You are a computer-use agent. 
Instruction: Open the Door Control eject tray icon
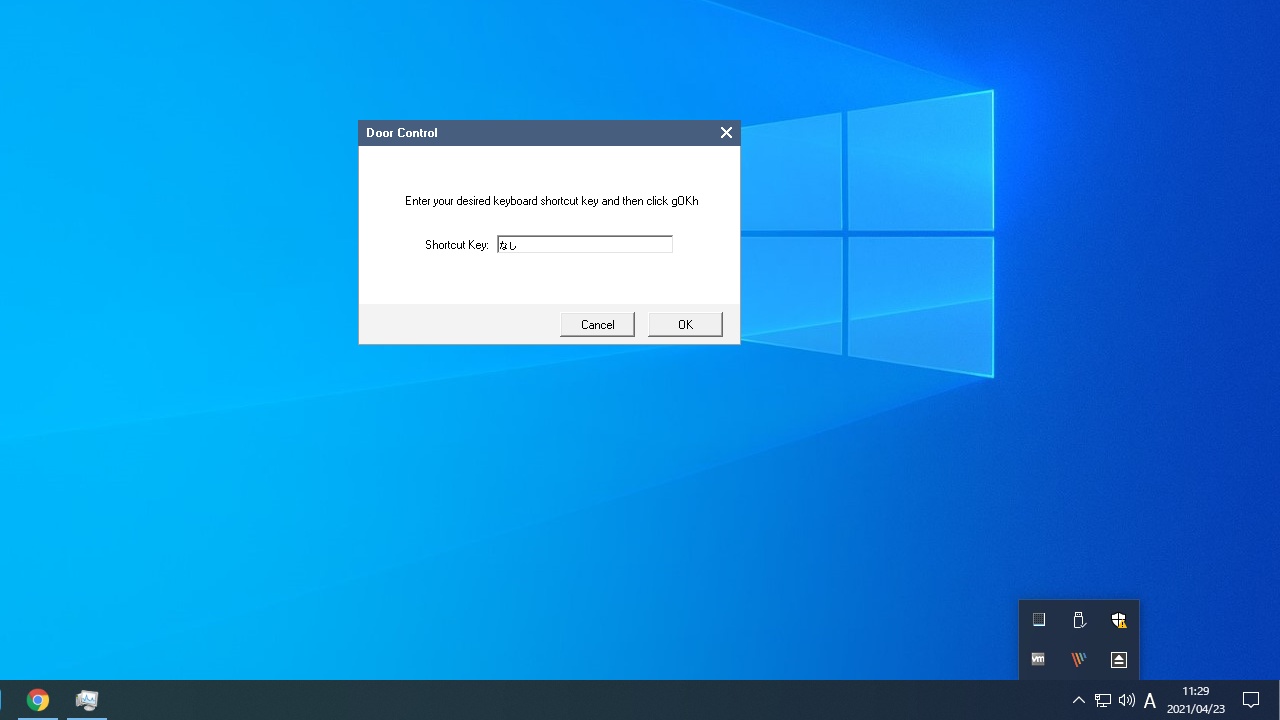click(x=1119, y=660)
